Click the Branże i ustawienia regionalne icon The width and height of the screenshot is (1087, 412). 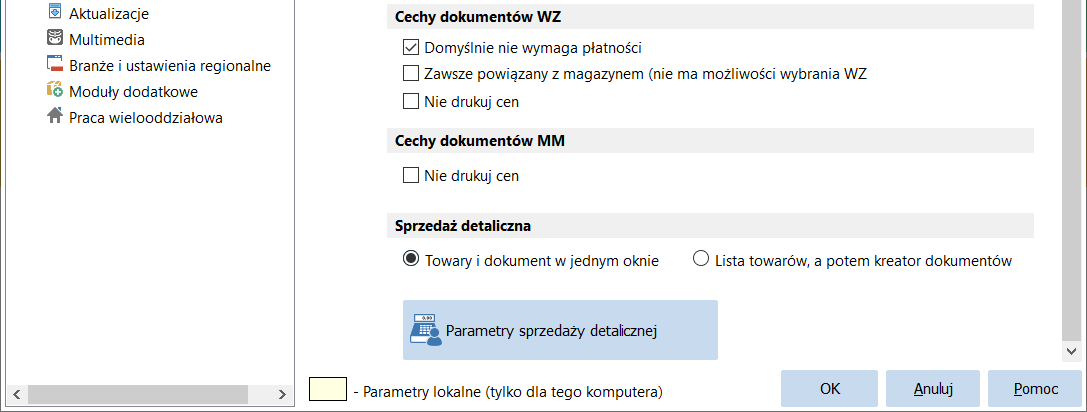[55, 65]
